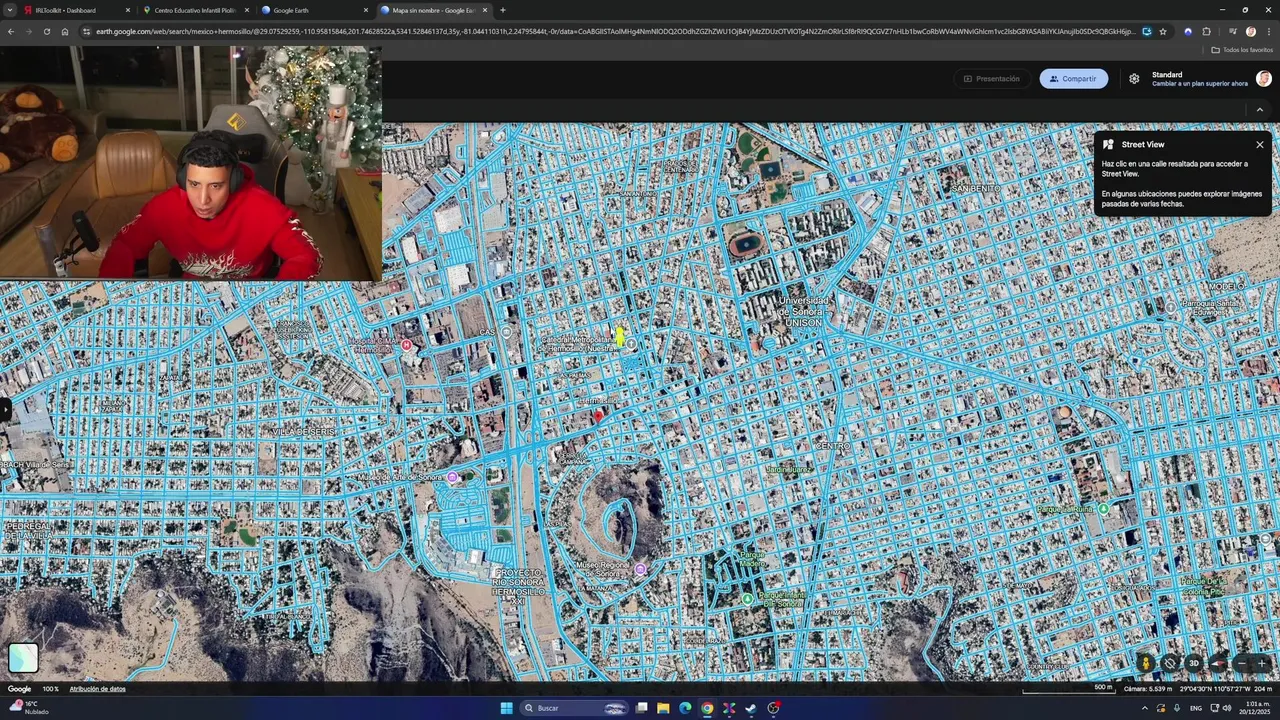This screenshot has width=1280, height=720.
Task: Click the 100% status bar value
Action: 50,689
